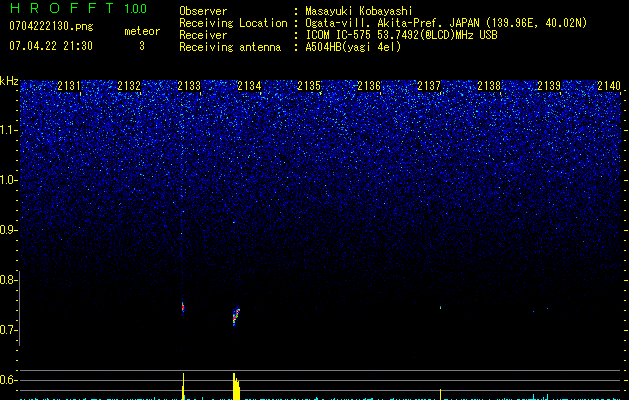
Task: Click the 2135 time marker
Action: (x=309, y=85)
